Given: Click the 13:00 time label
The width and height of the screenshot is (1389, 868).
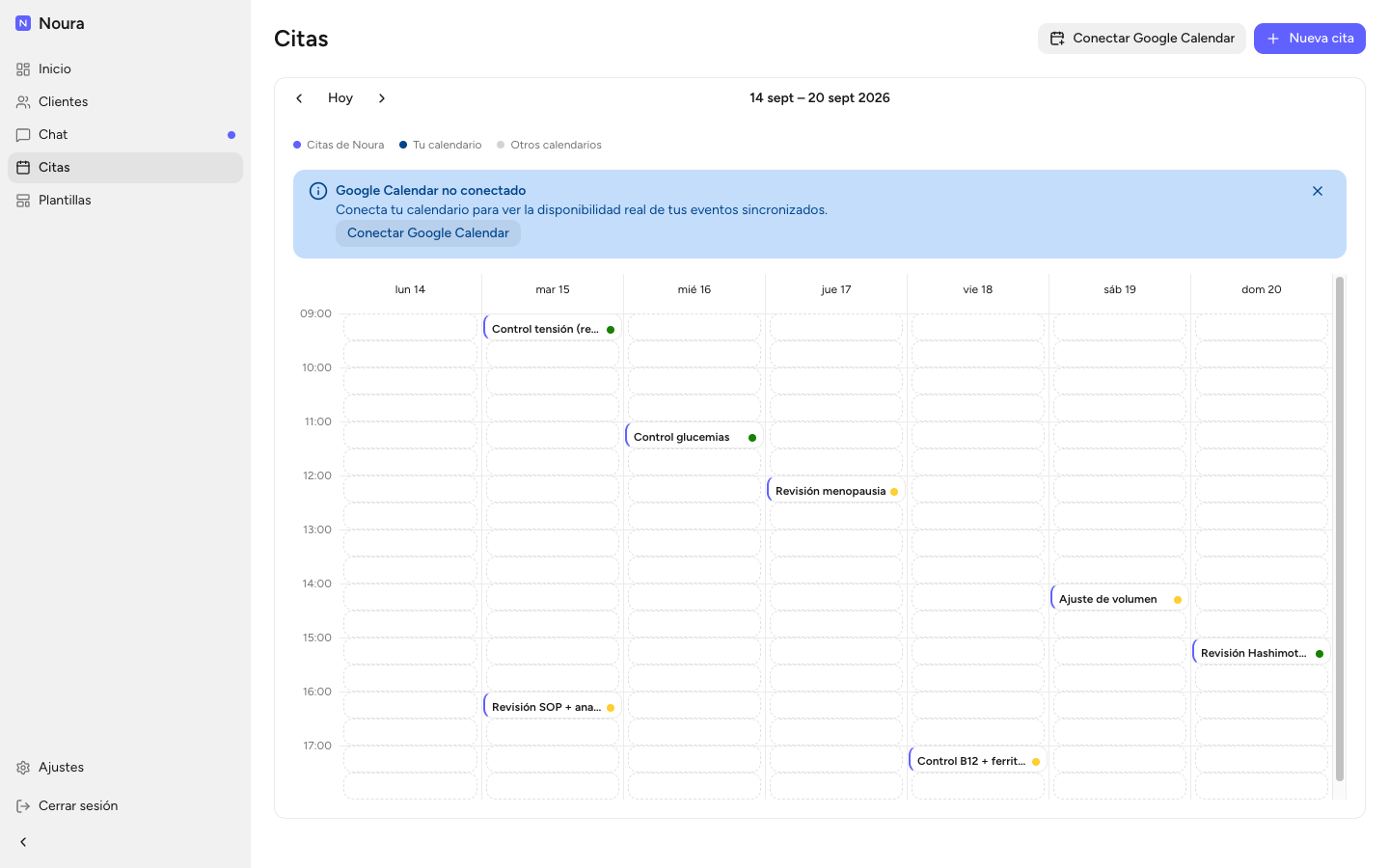Looking at the screenshot, I should click(316, 529).
